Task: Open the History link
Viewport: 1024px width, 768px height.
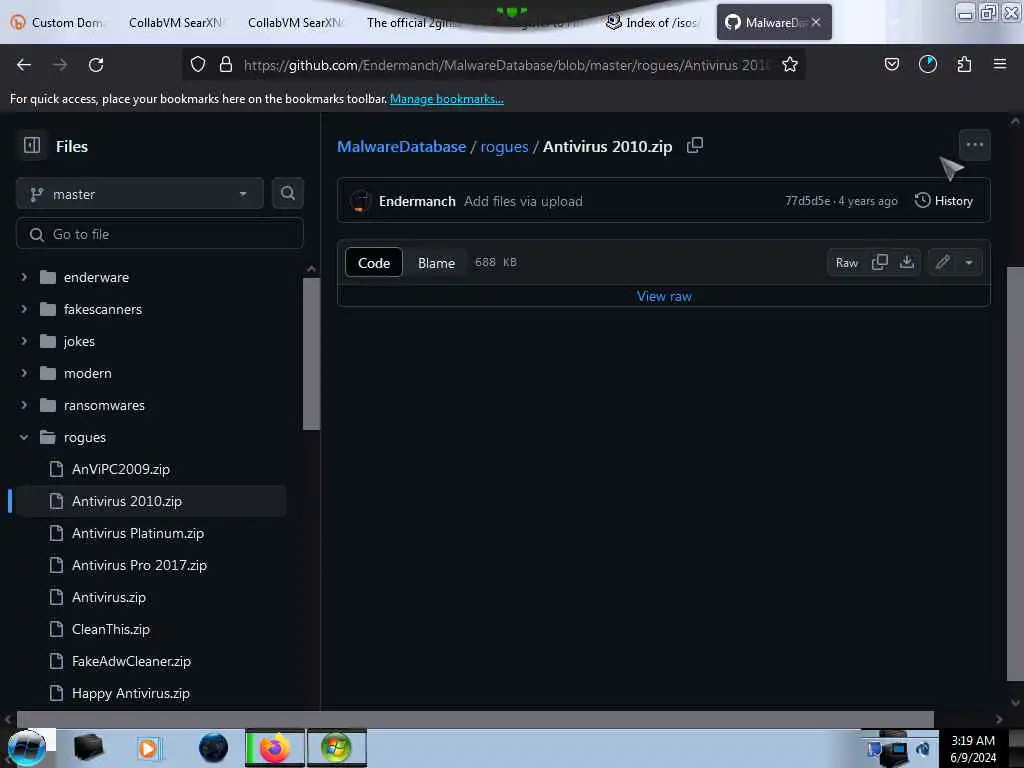Action: (944, 200)
